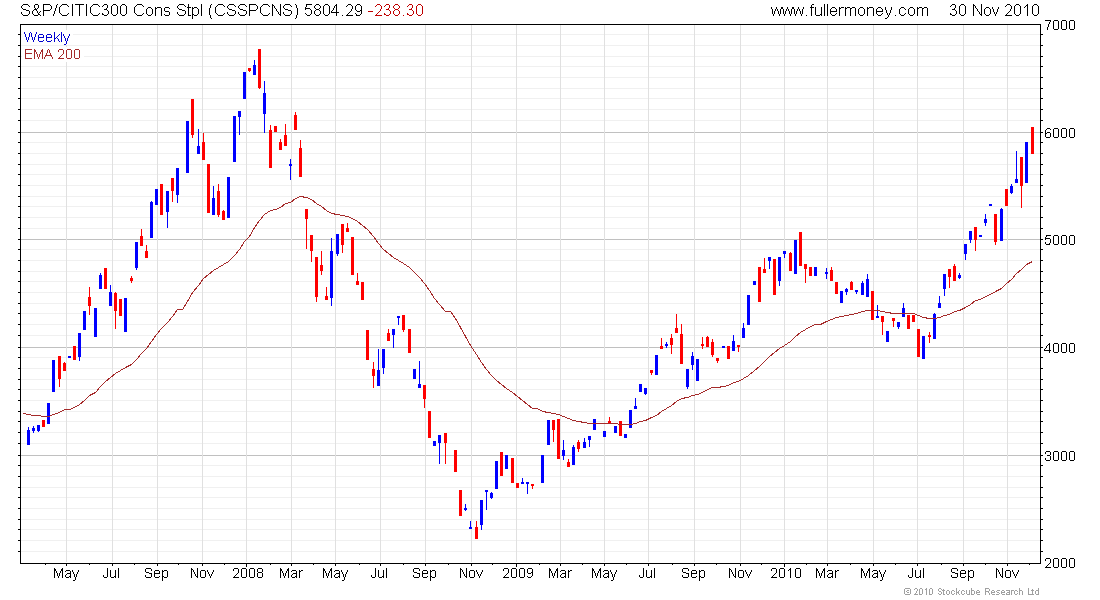
Task: Select the red EMA 200 legend label
Action: (x=52, y=54)
